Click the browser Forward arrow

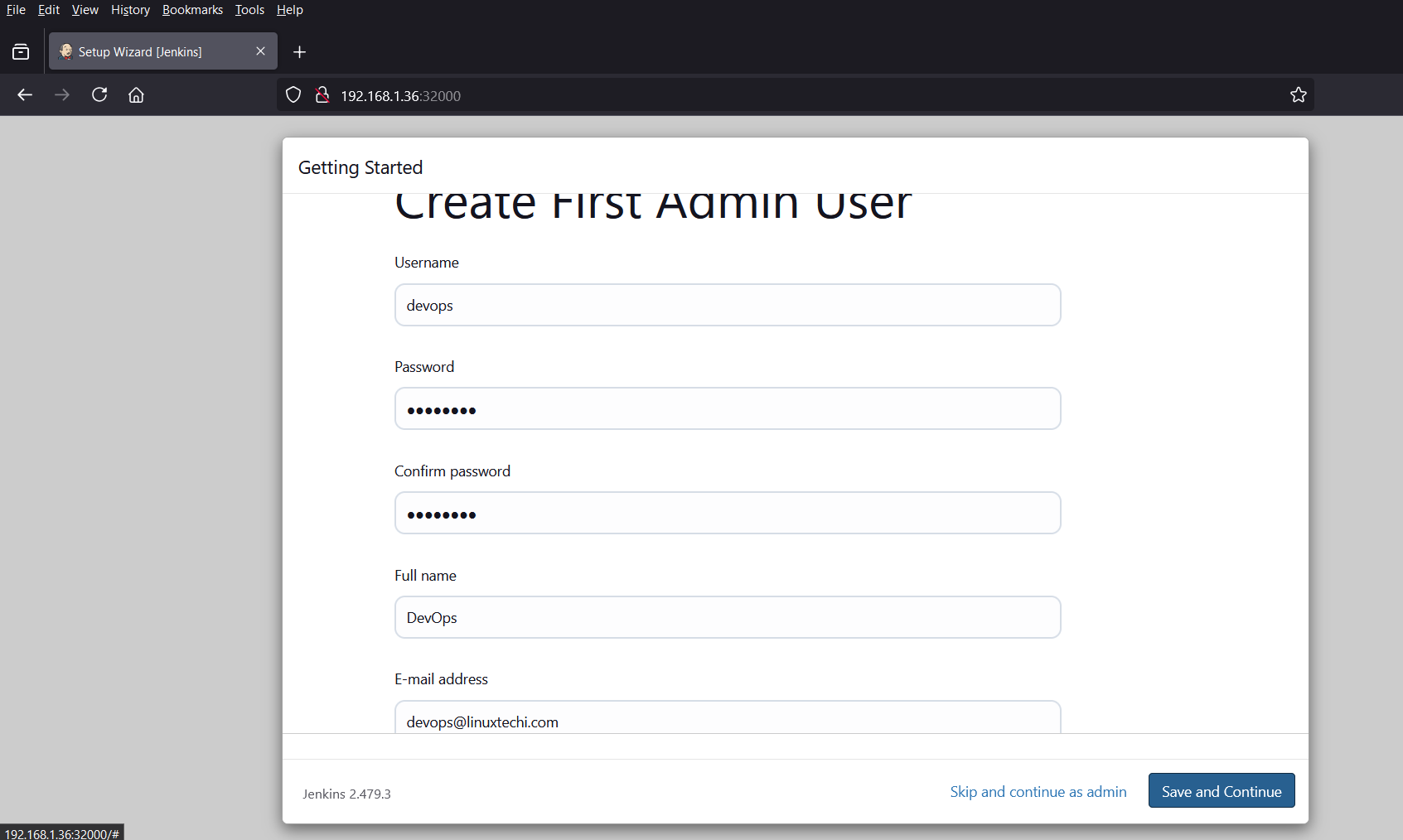(x=62, y=95)
